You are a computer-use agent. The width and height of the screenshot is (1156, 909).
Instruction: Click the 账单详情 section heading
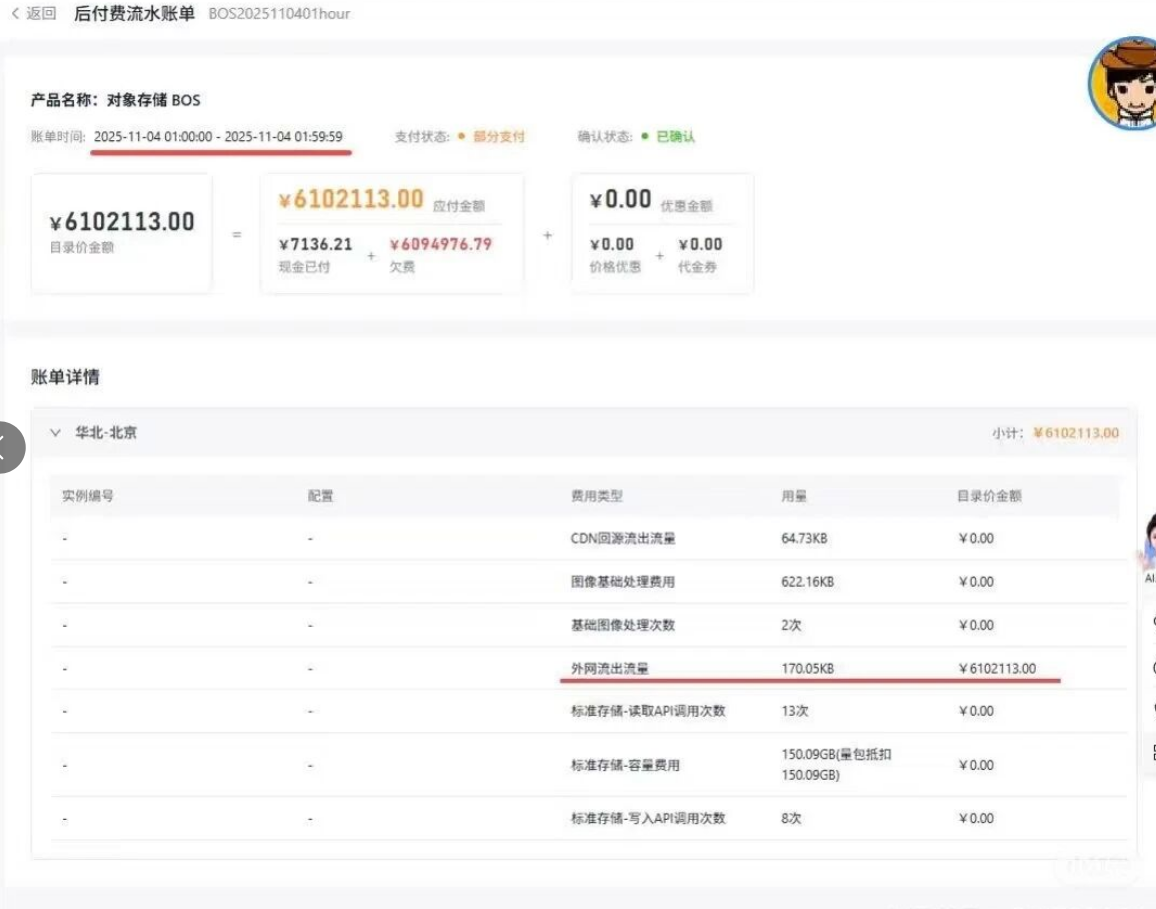[65, 377]
